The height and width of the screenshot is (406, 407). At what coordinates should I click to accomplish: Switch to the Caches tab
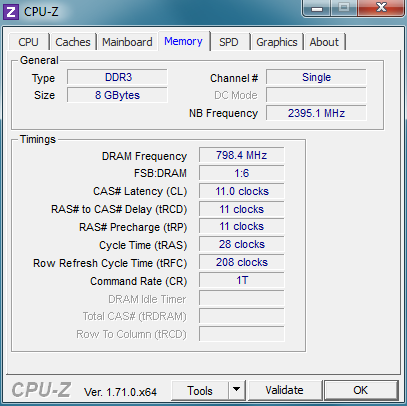[x=73, y=42]
